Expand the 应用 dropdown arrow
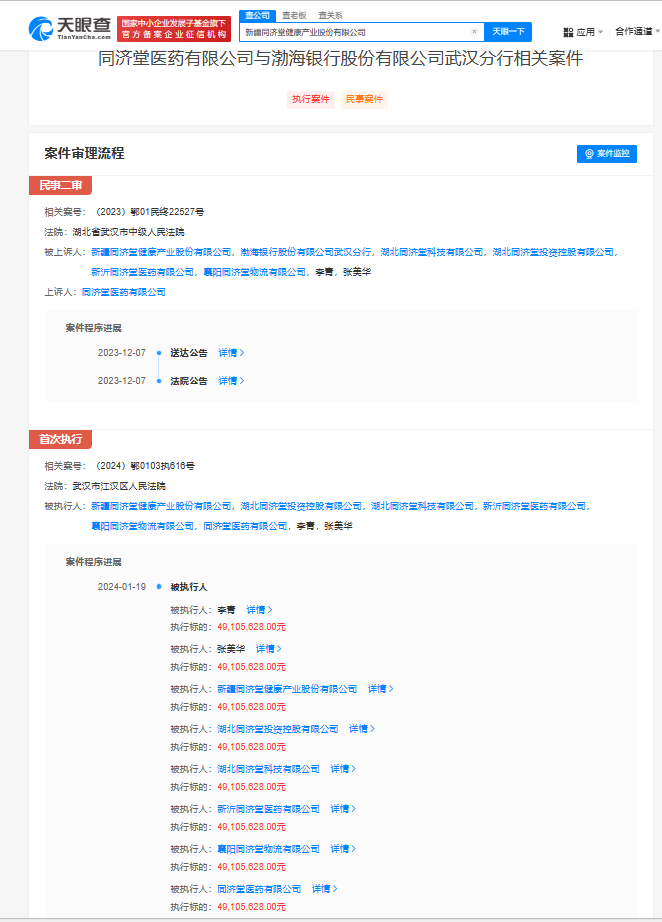662x922 pixels. pyautogui.click(x=600, y=32)
